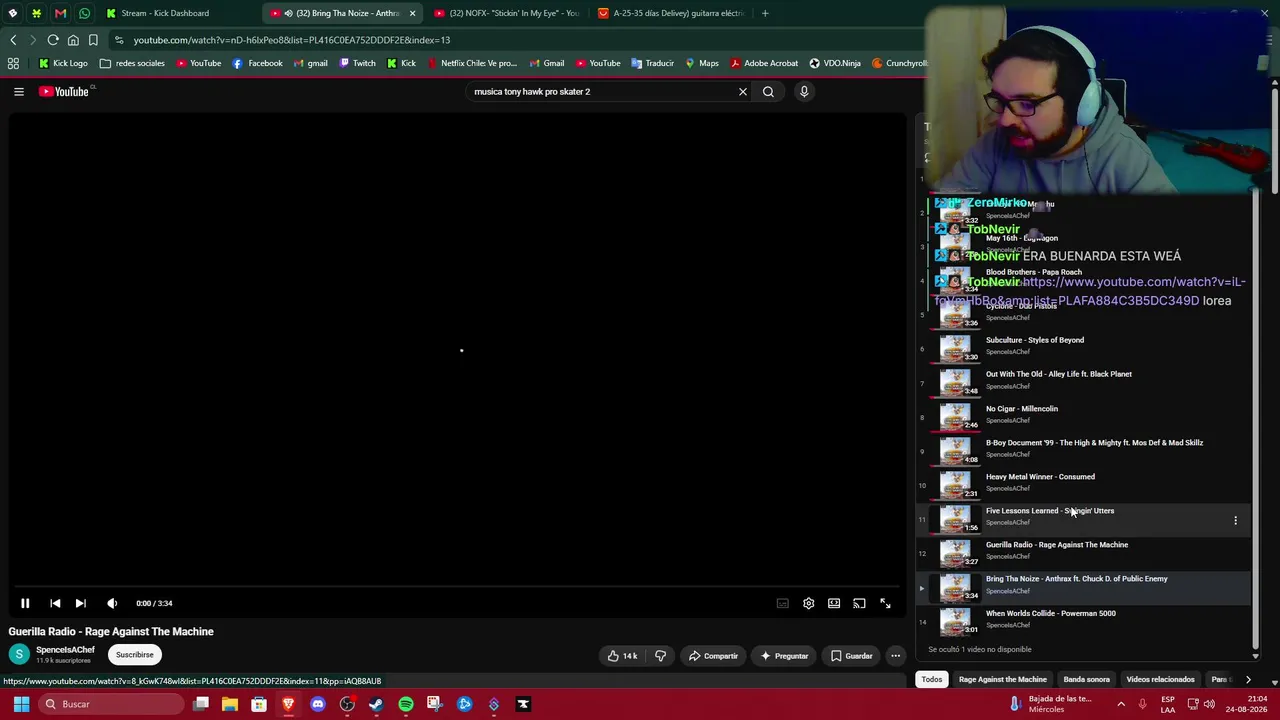Viewport: 1280px width, 720px height.
Task: Open options for Five Lessons Learned row
Action: click(1235, 520)
